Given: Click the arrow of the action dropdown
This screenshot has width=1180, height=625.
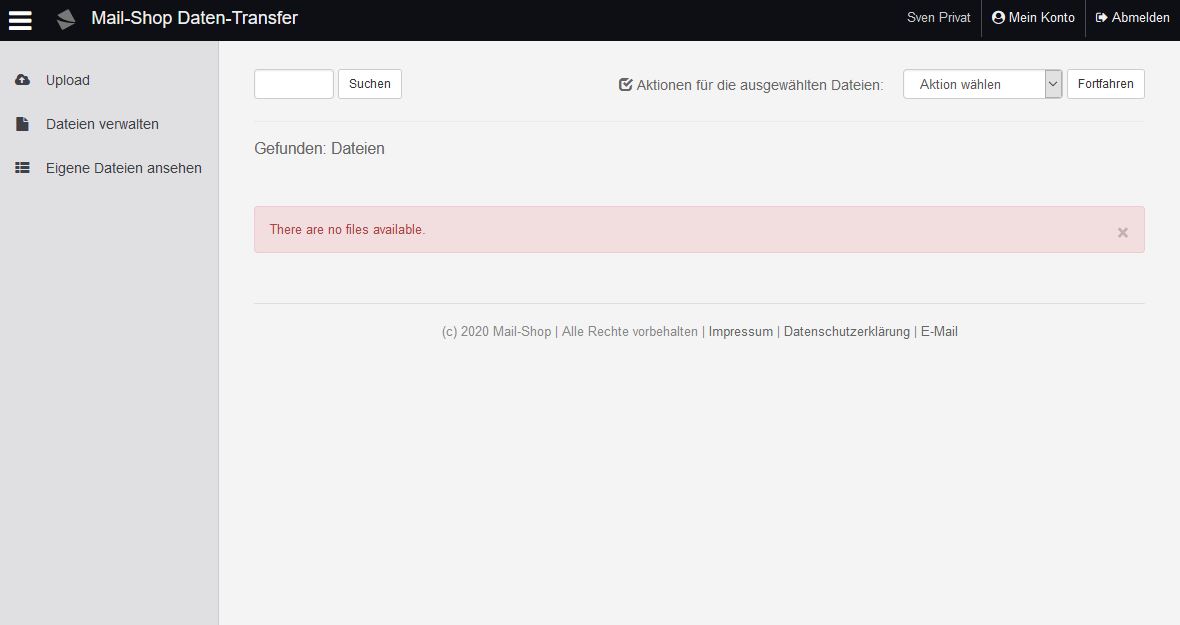Looking at the screenshot, I should 1053,85.
